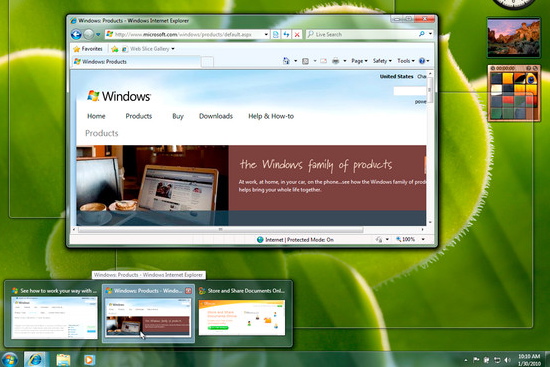This screenshot has width=550, height=367.
Task: Click the Home icon in command bar
Action: (286, 61)
